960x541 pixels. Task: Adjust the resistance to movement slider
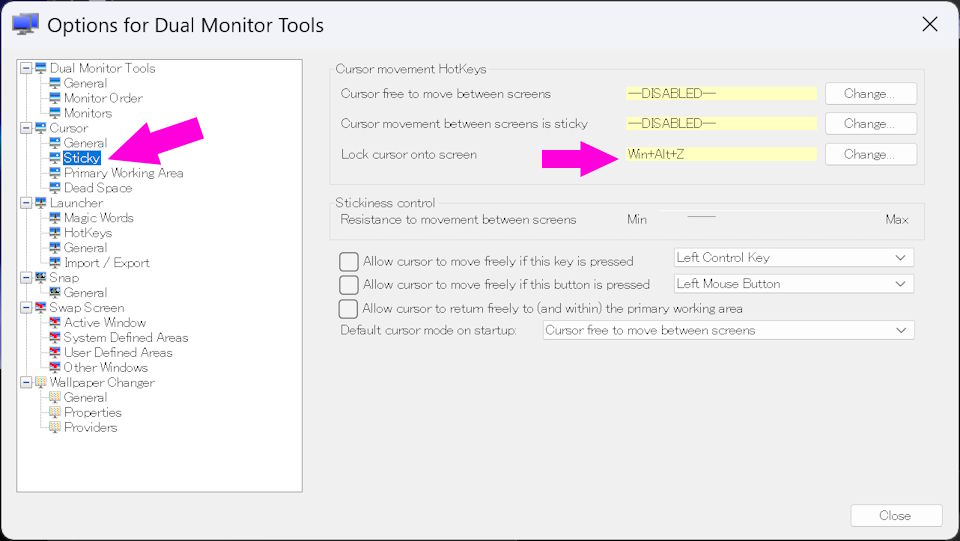[702, 217]
